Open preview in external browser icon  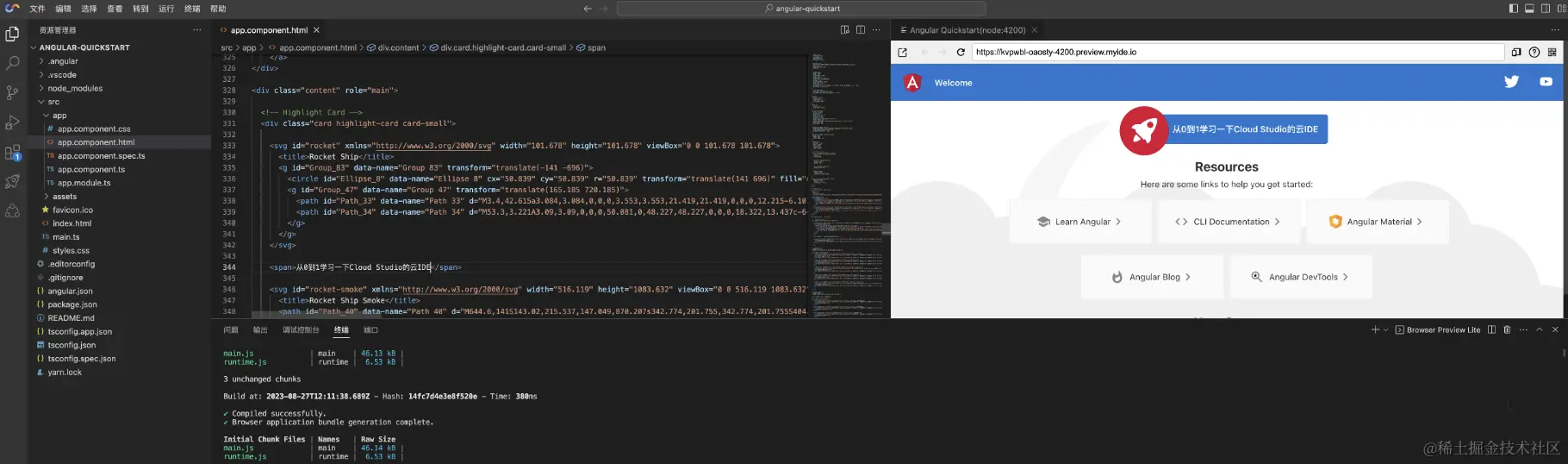902,52
